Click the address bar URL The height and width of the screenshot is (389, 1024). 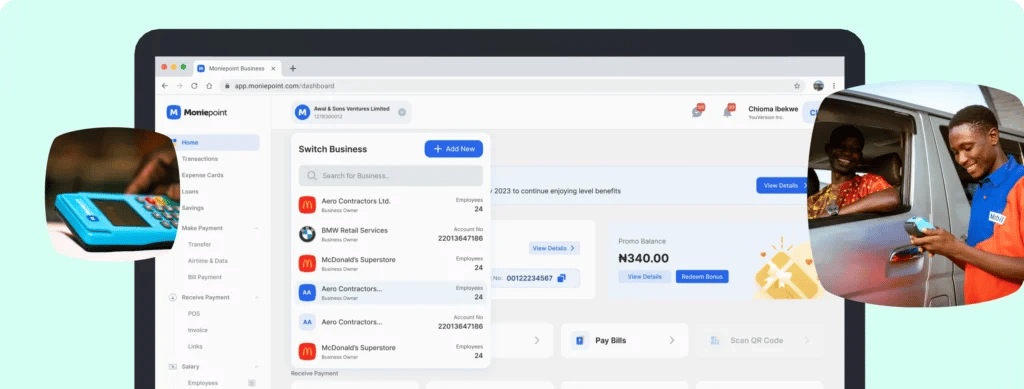284,86
